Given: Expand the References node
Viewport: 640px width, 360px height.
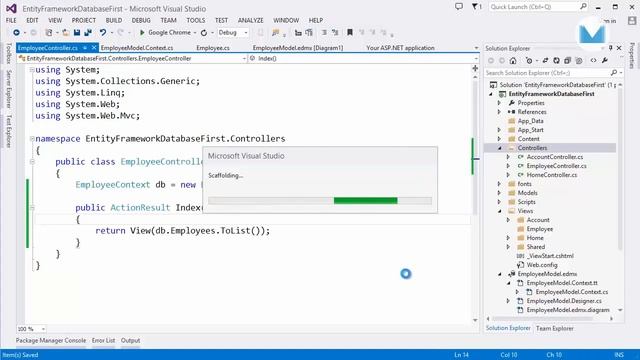Looking at the screenshot, I should click(499, 112).
